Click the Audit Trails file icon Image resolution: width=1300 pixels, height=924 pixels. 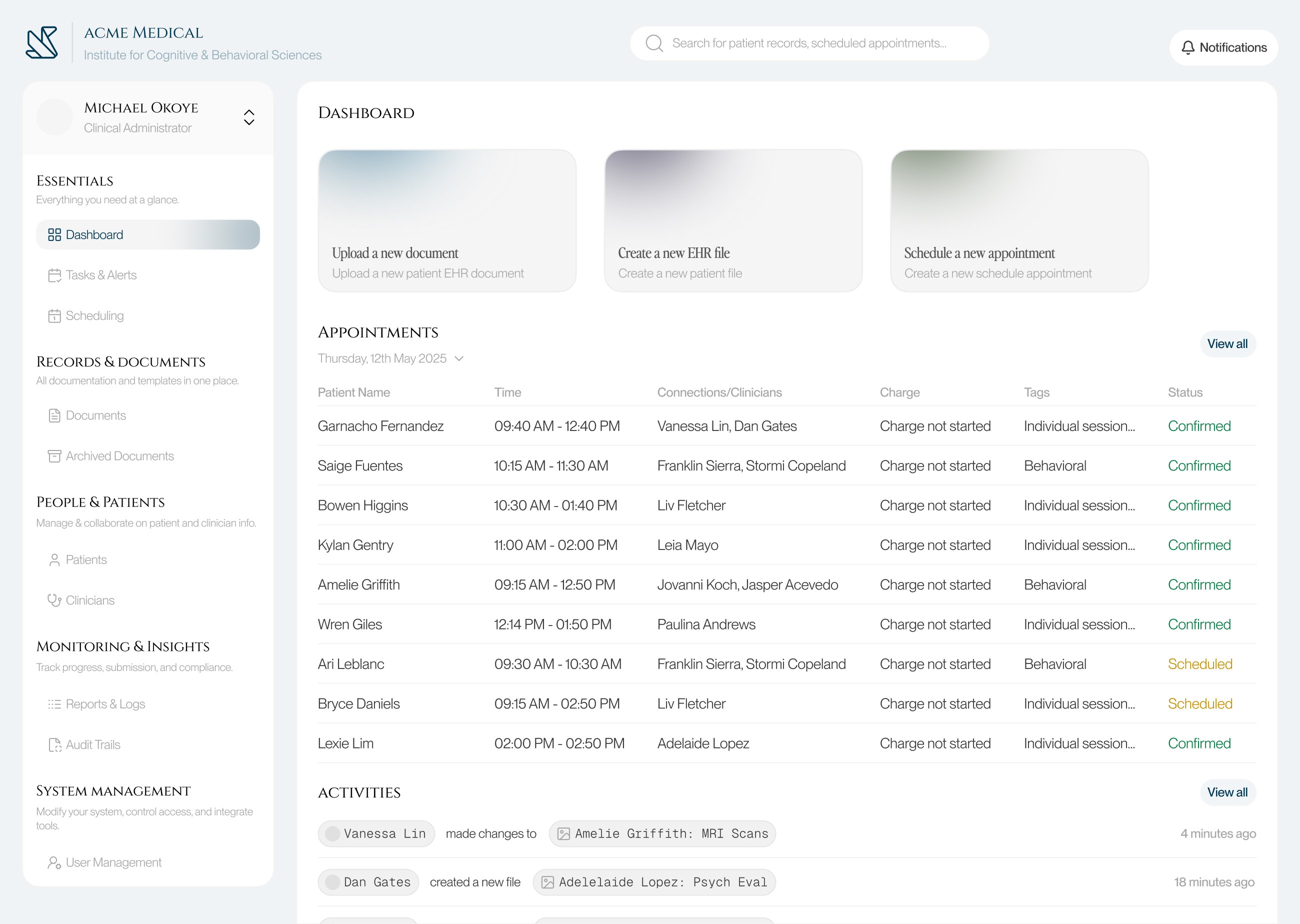pyautogui.click(x=54, y=745)
